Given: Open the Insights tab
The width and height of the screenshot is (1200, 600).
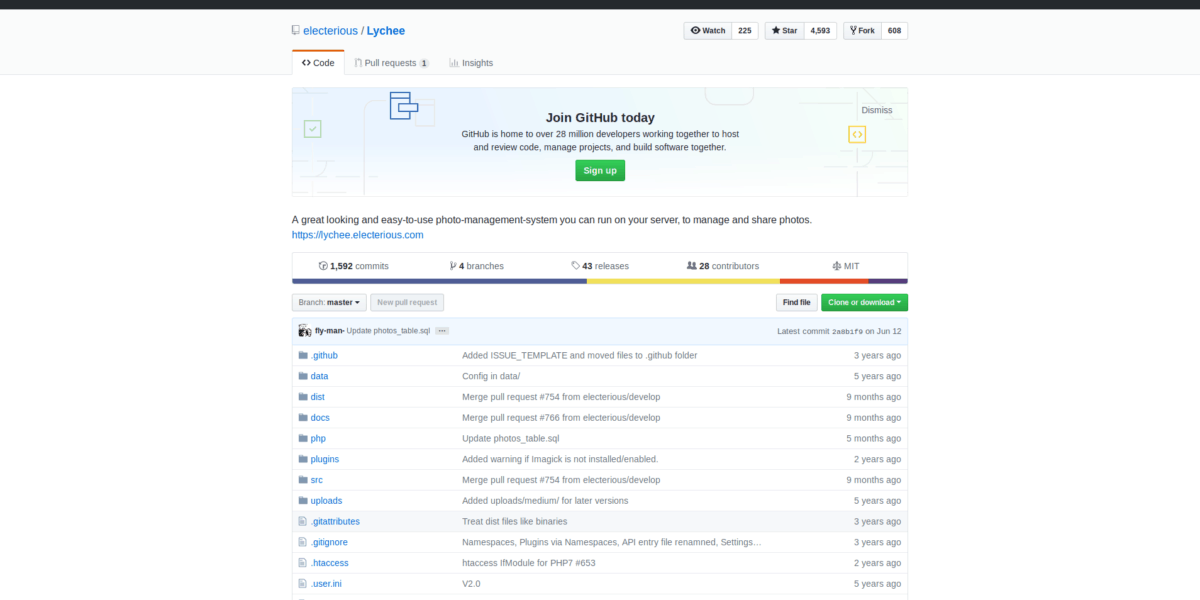Looking at the screenshot, I should pyautogui.click(x=471, y=63).
